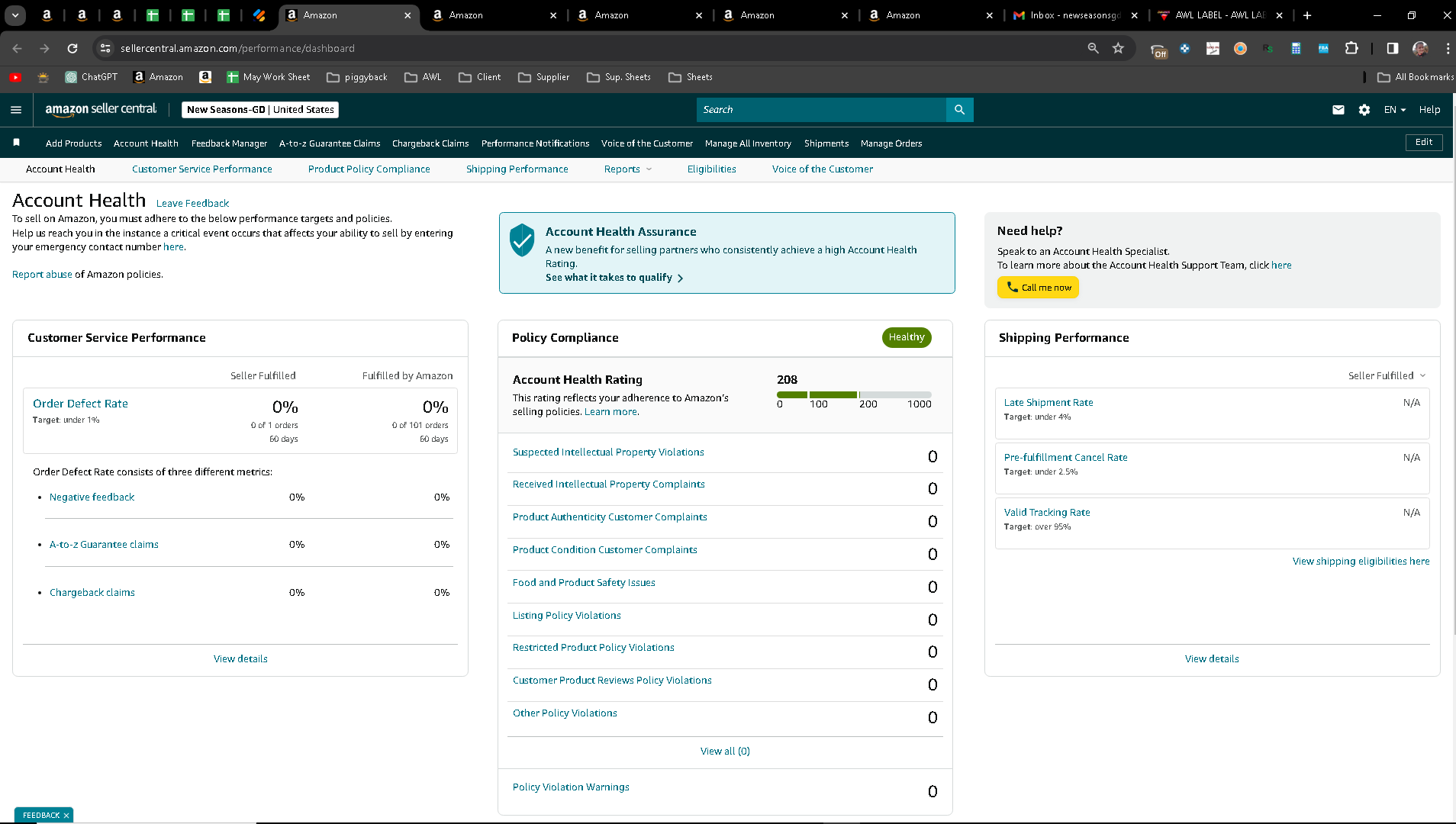Open the FBA extension icon
This screenshot has width=1456, height=824.
tap(1323, 48)
